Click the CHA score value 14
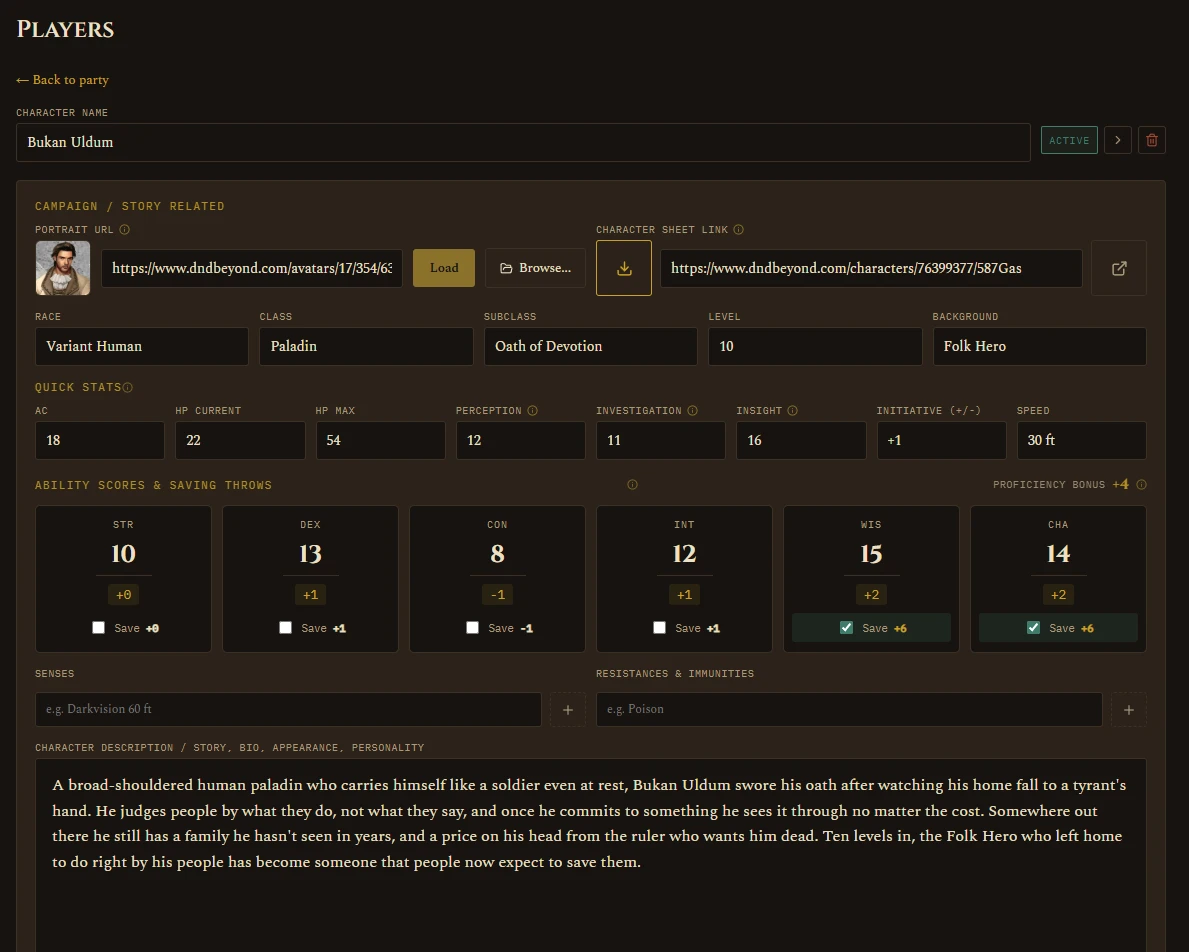This screenshot has height=952, width=1189. point(1059,554)
